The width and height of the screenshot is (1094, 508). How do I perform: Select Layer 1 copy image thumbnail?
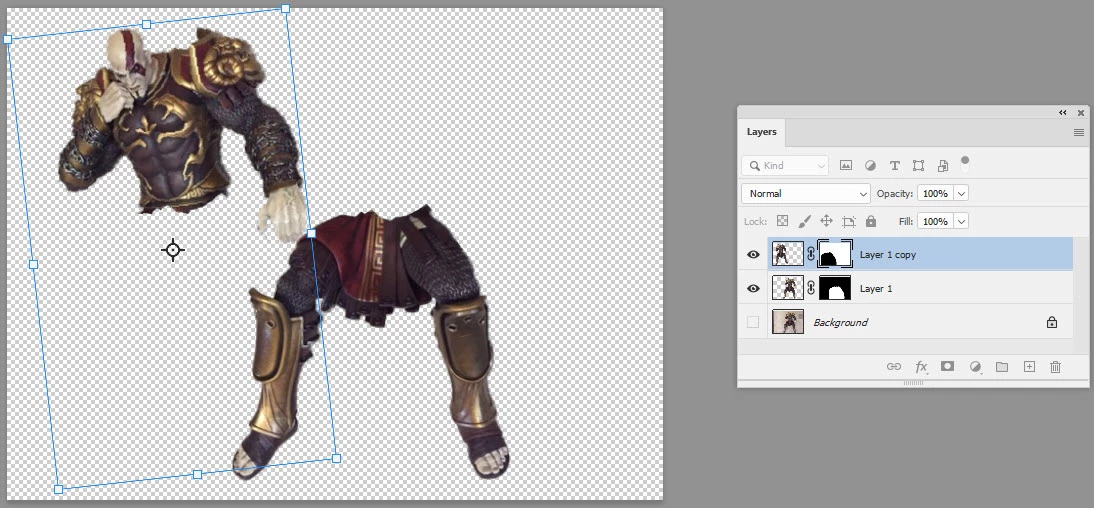point(788,254)
